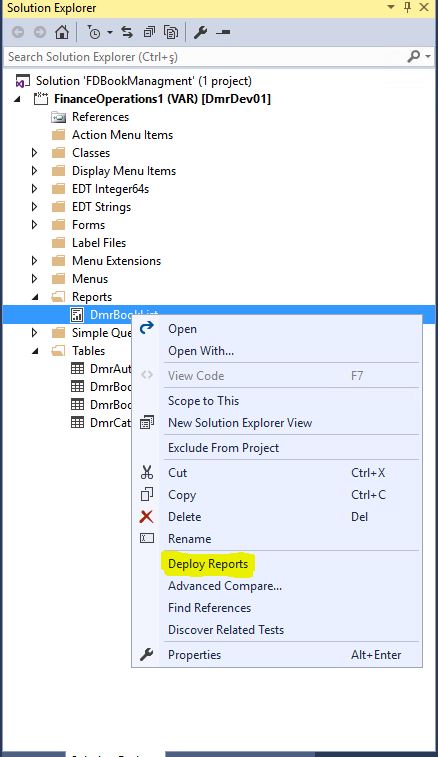Open the window position dropdown arrow in title bar
The height and width of the screenshot is (757, 438).
click(x=391, y=7)
